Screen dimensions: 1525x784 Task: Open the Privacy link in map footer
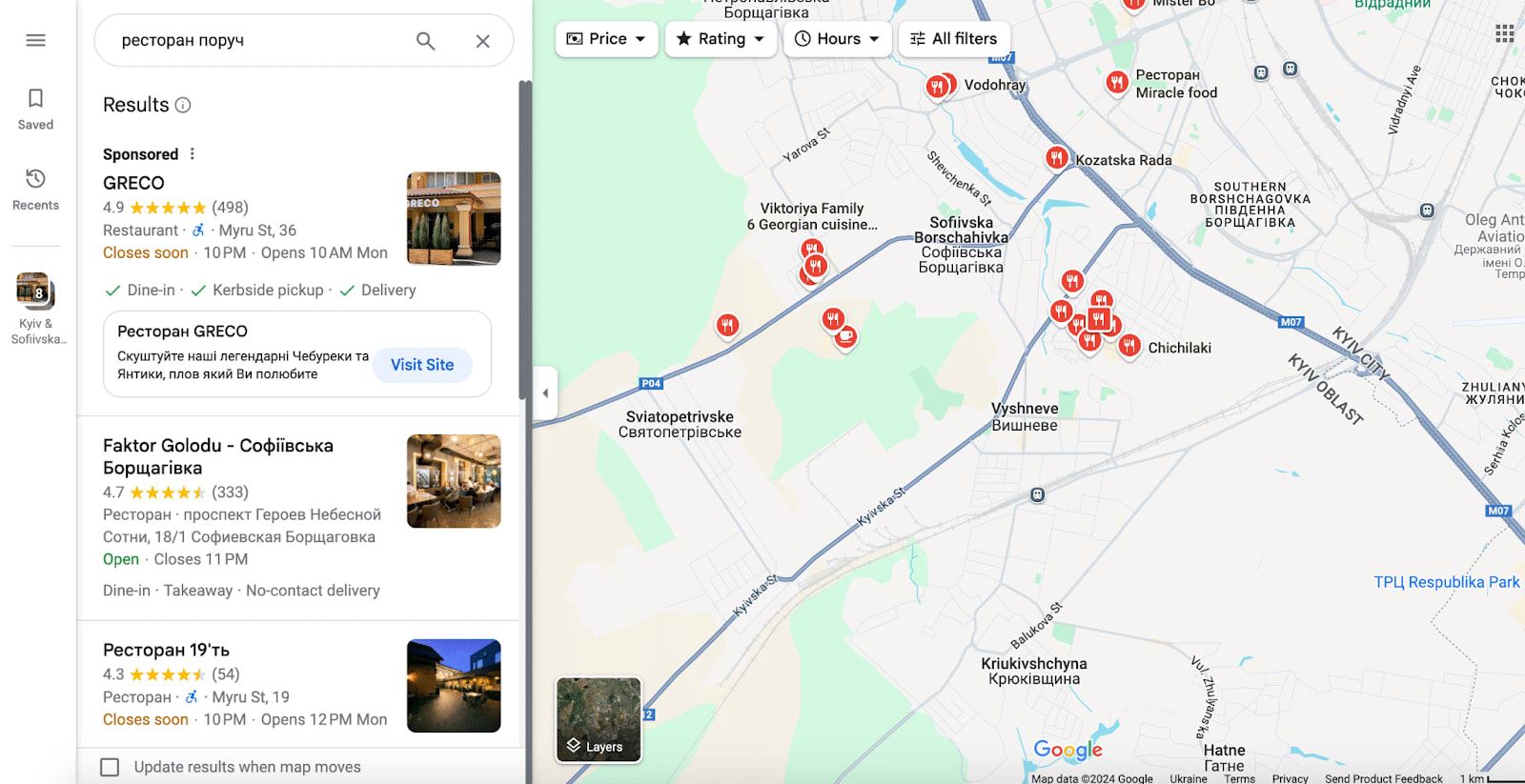(1290, 778)
